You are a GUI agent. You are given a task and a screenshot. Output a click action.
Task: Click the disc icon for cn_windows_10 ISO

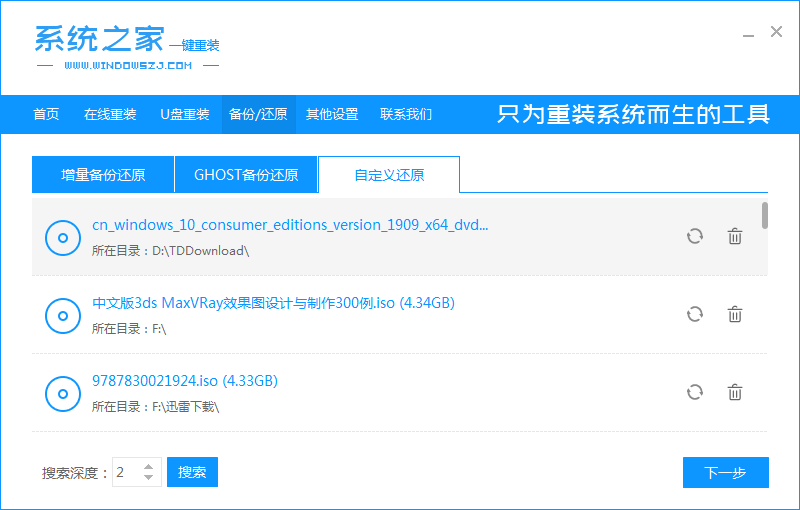tap(63, 238)
